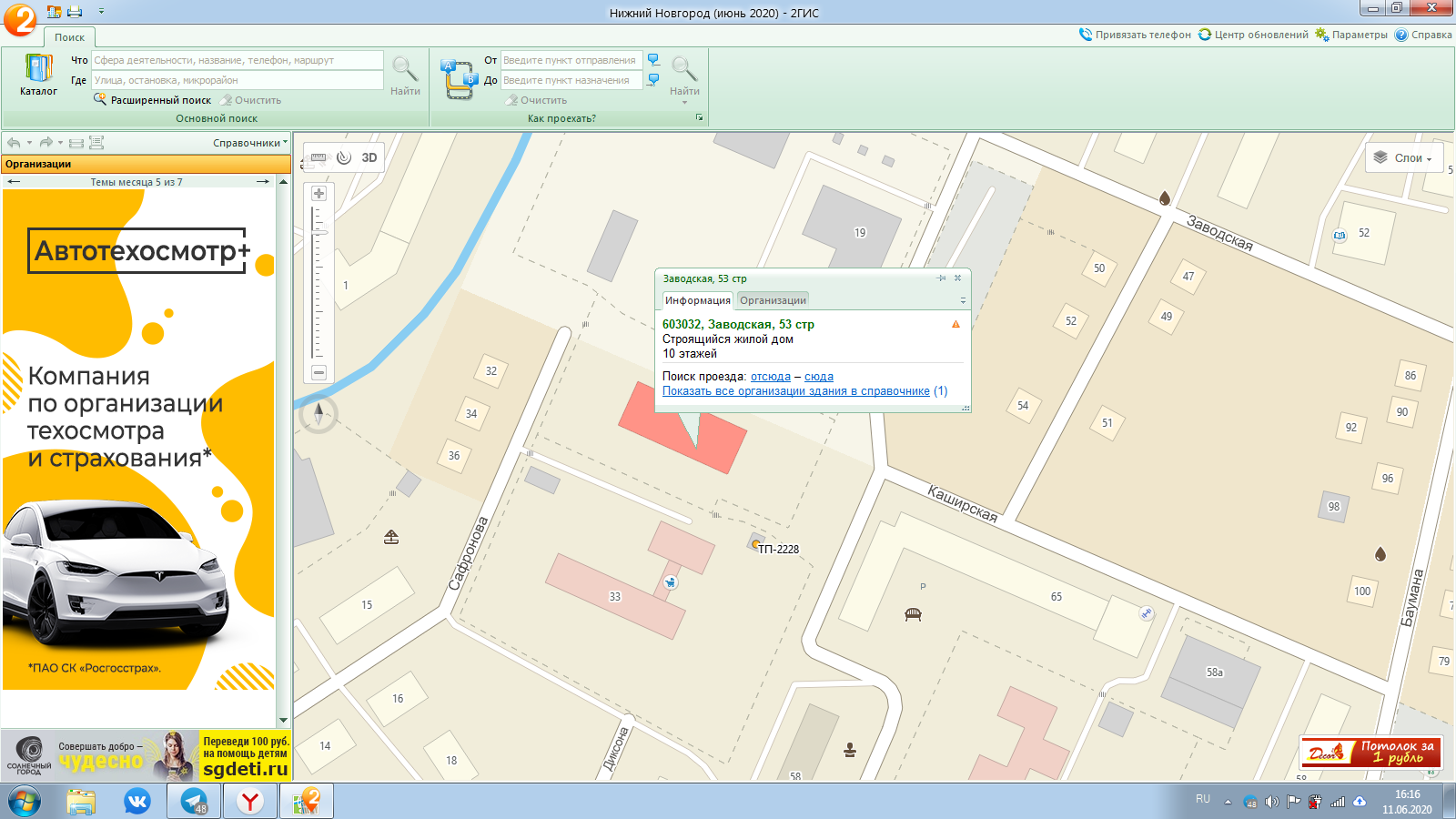1456x819 pixels.
Task: Click Очистить in Как проехать group
Action: click(x=537, y=100)
